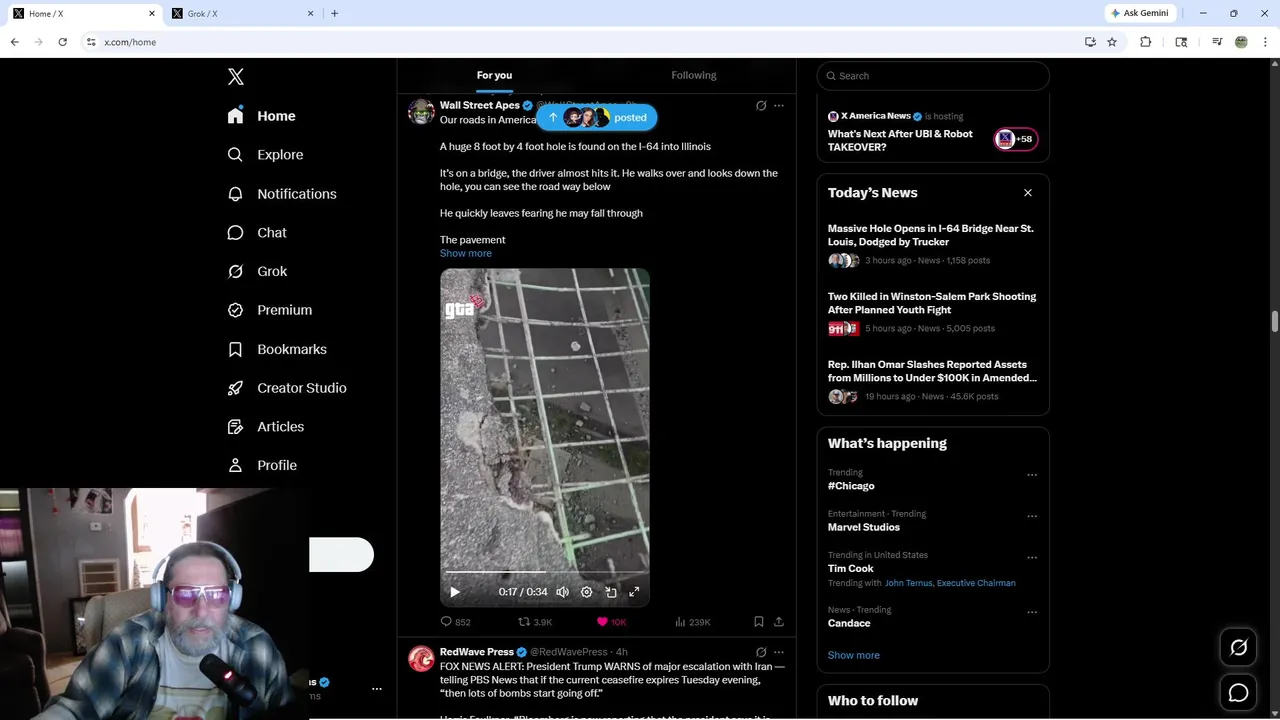This screenshot has width=1280, height=720.
Task: Click Grok icon on RedWave Press post
Action: (761, 652)
